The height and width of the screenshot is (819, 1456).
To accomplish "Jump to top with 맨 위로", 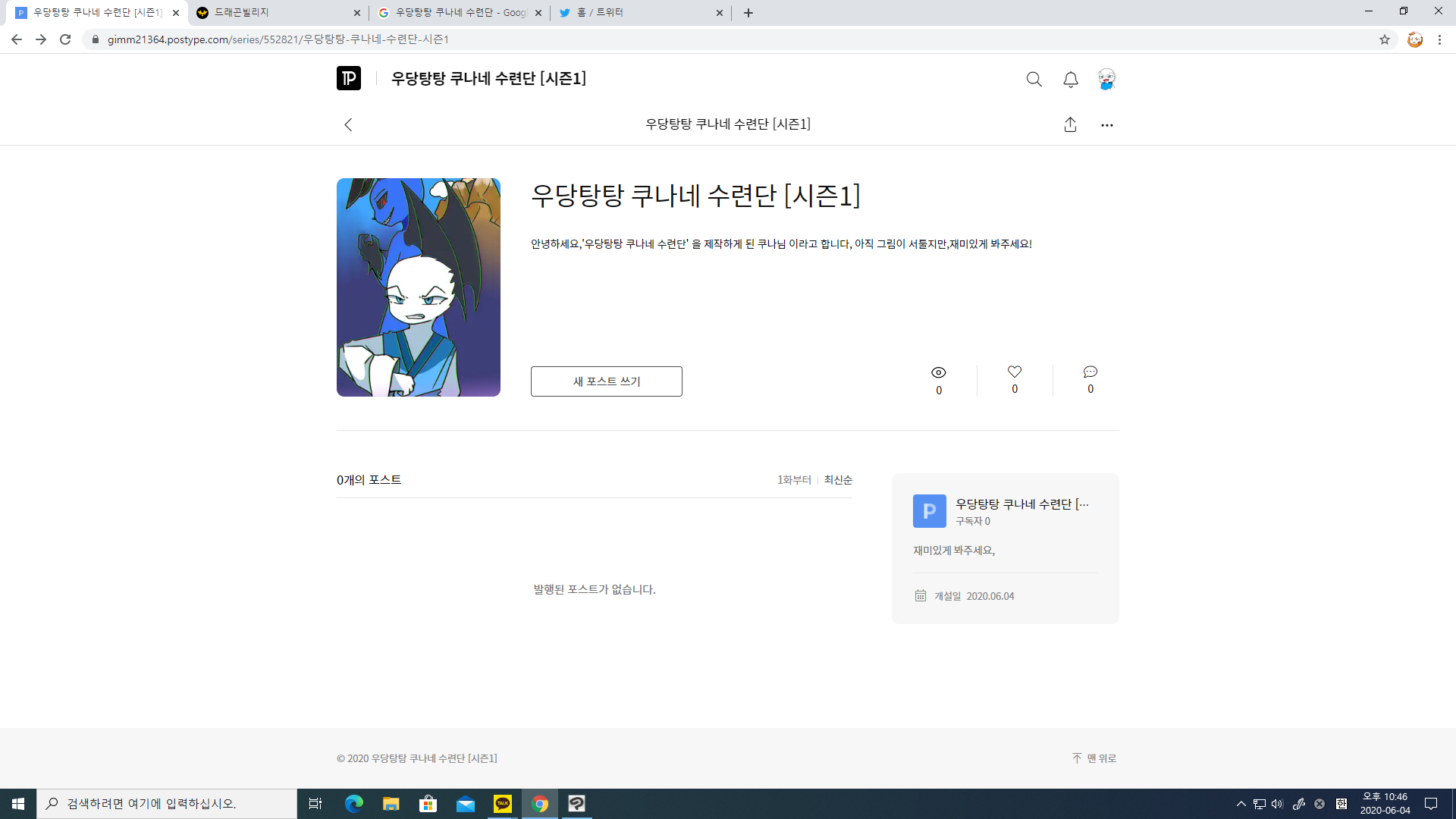I will point(1094,758).
